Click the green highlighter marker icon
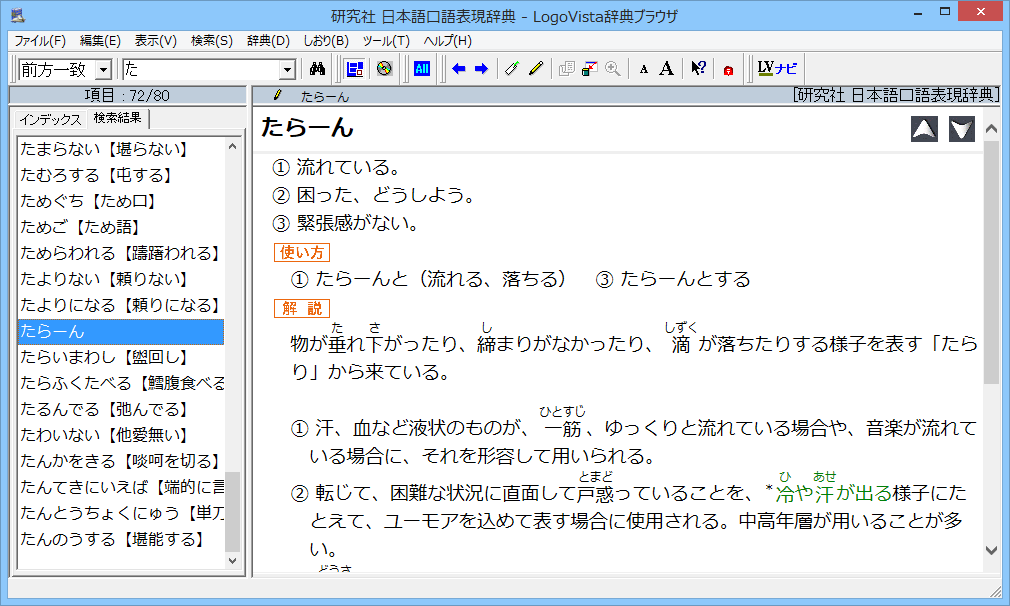 coord(512,69)
